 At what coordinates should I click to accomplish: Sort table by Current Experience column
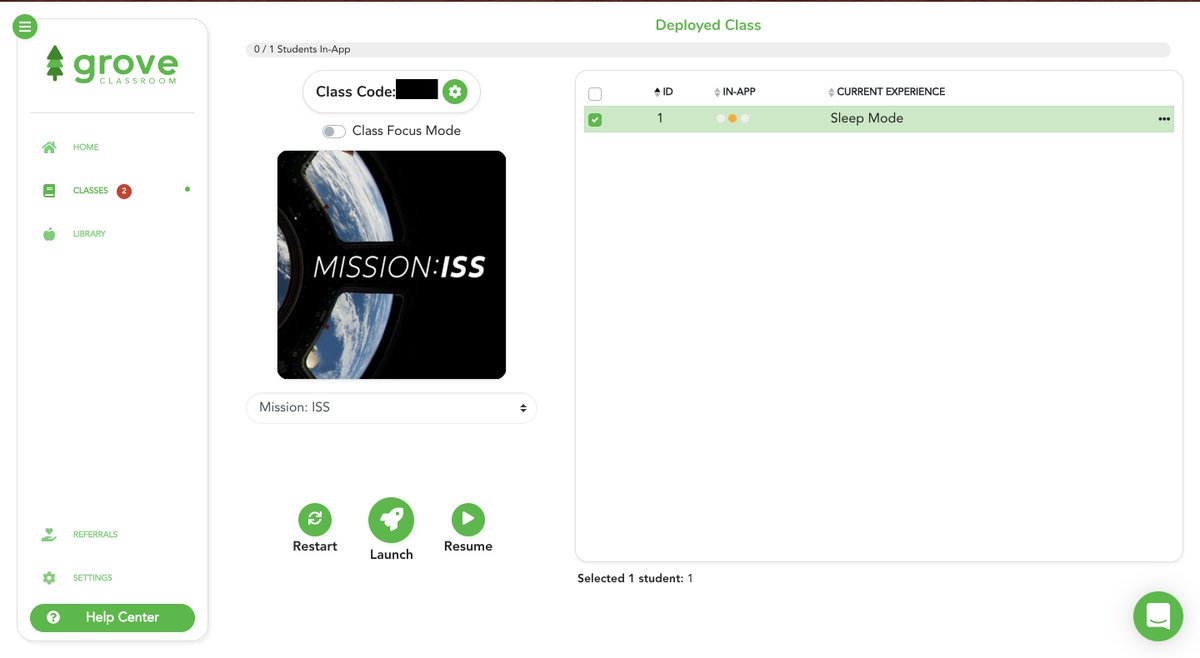(887, 92)
